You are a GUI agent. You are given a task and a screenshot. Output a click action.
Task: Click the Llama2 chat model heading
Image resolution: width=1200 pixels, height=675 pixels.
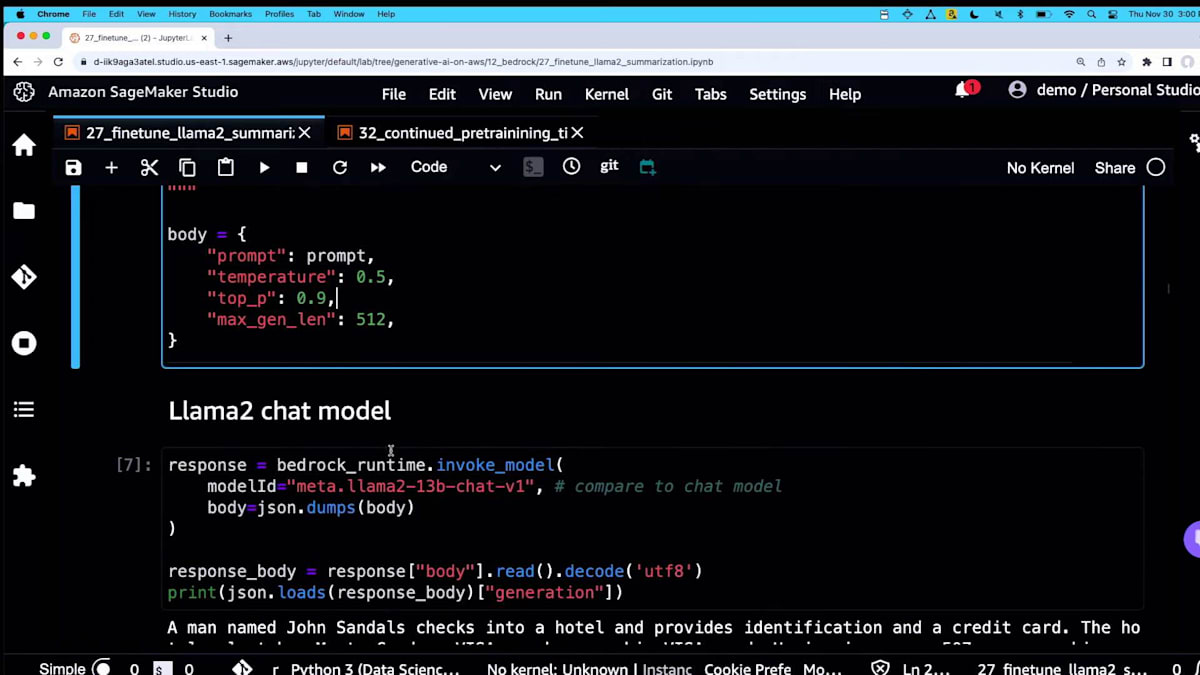[279, 410]
